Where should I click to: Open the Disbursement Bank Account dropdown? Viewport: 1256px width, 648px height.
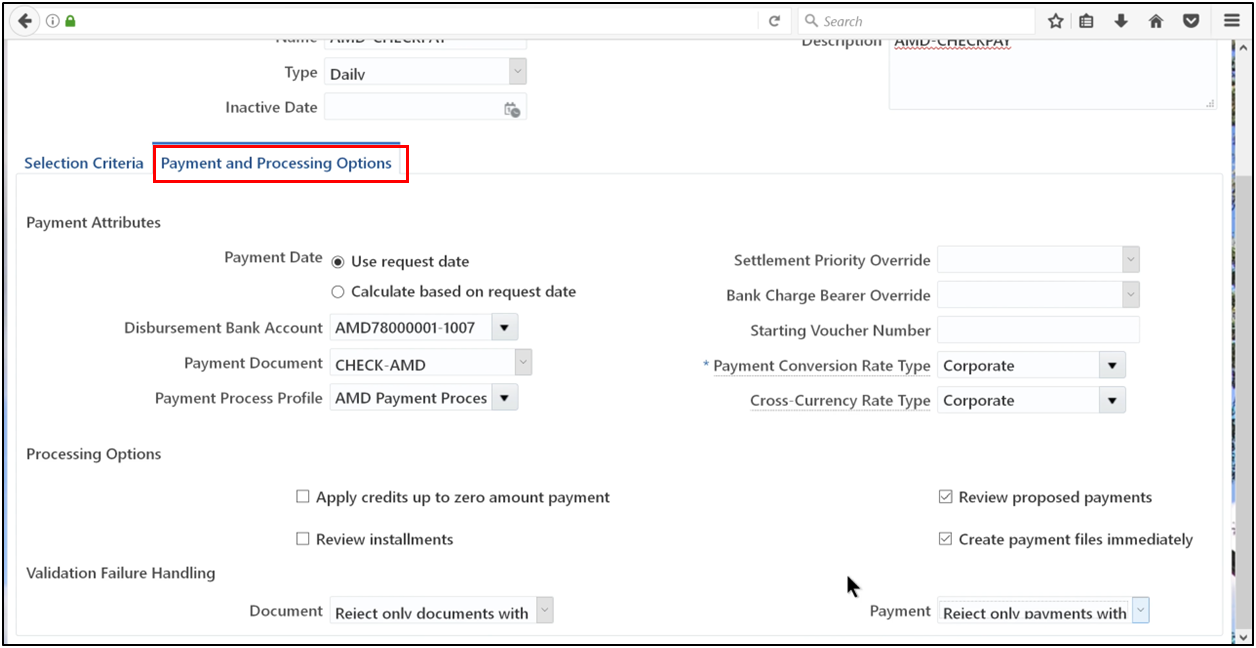pyautogui.click(x=505, y=327)
